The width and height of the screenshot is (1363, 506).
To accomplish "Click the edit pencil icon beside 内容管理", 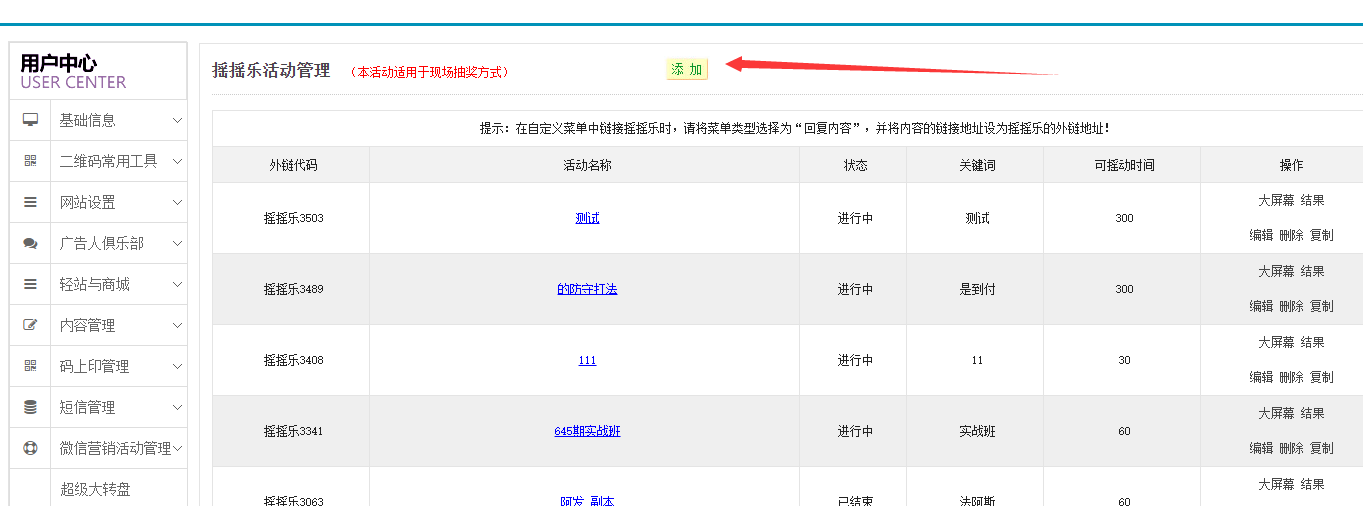I will click(x=30, y=325).
